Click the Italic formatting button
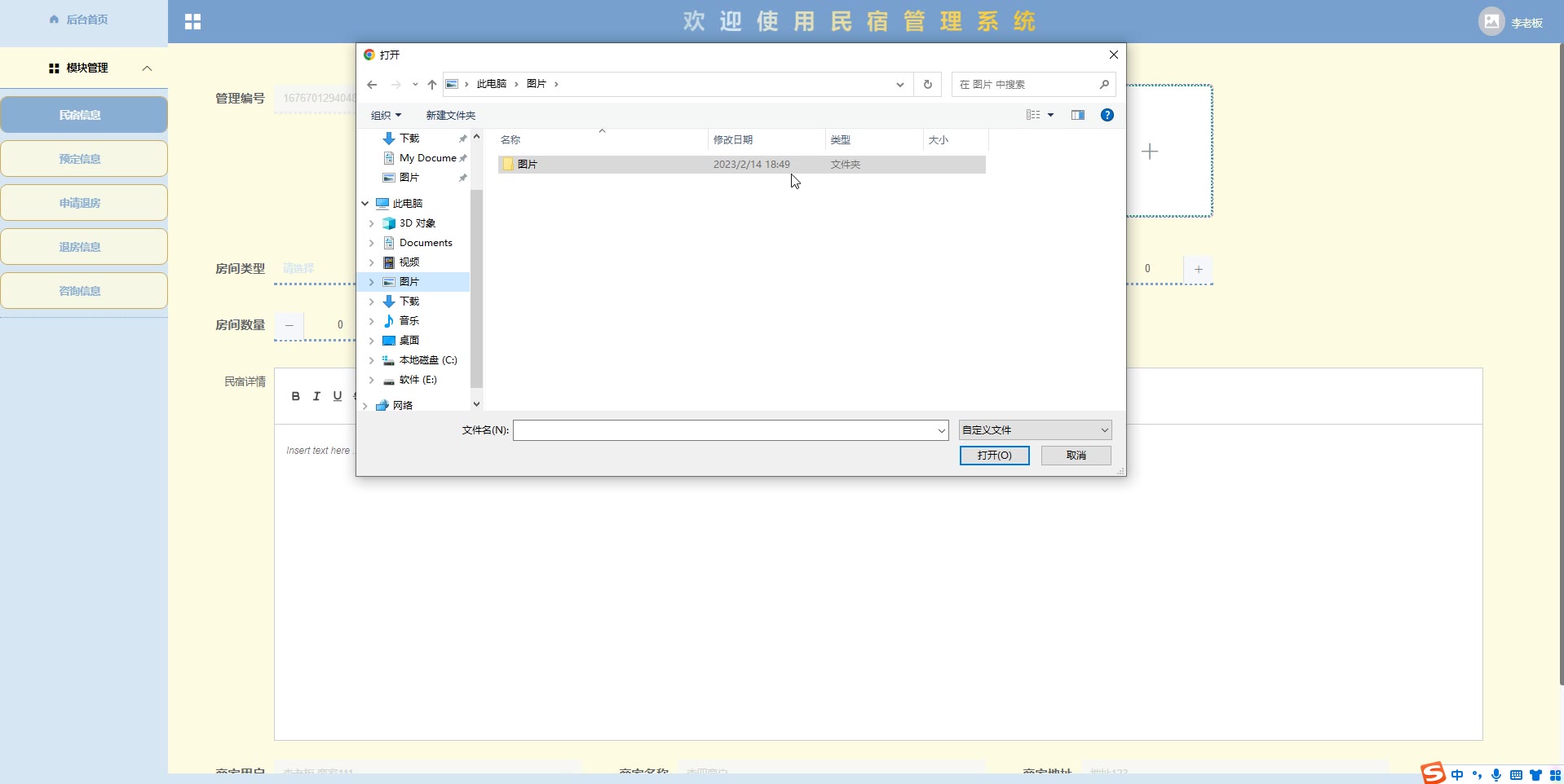Image resolution: width=1564 pixels, height=784 pixels. [x=316, y=397]
